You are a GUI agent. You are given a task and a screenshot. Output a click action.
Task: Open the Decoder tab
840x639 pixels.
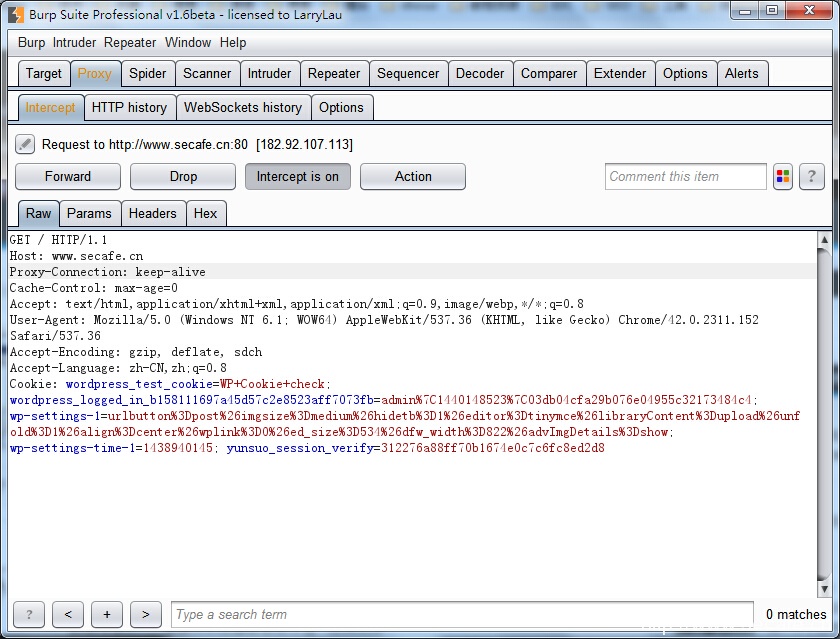click(480, 73)
